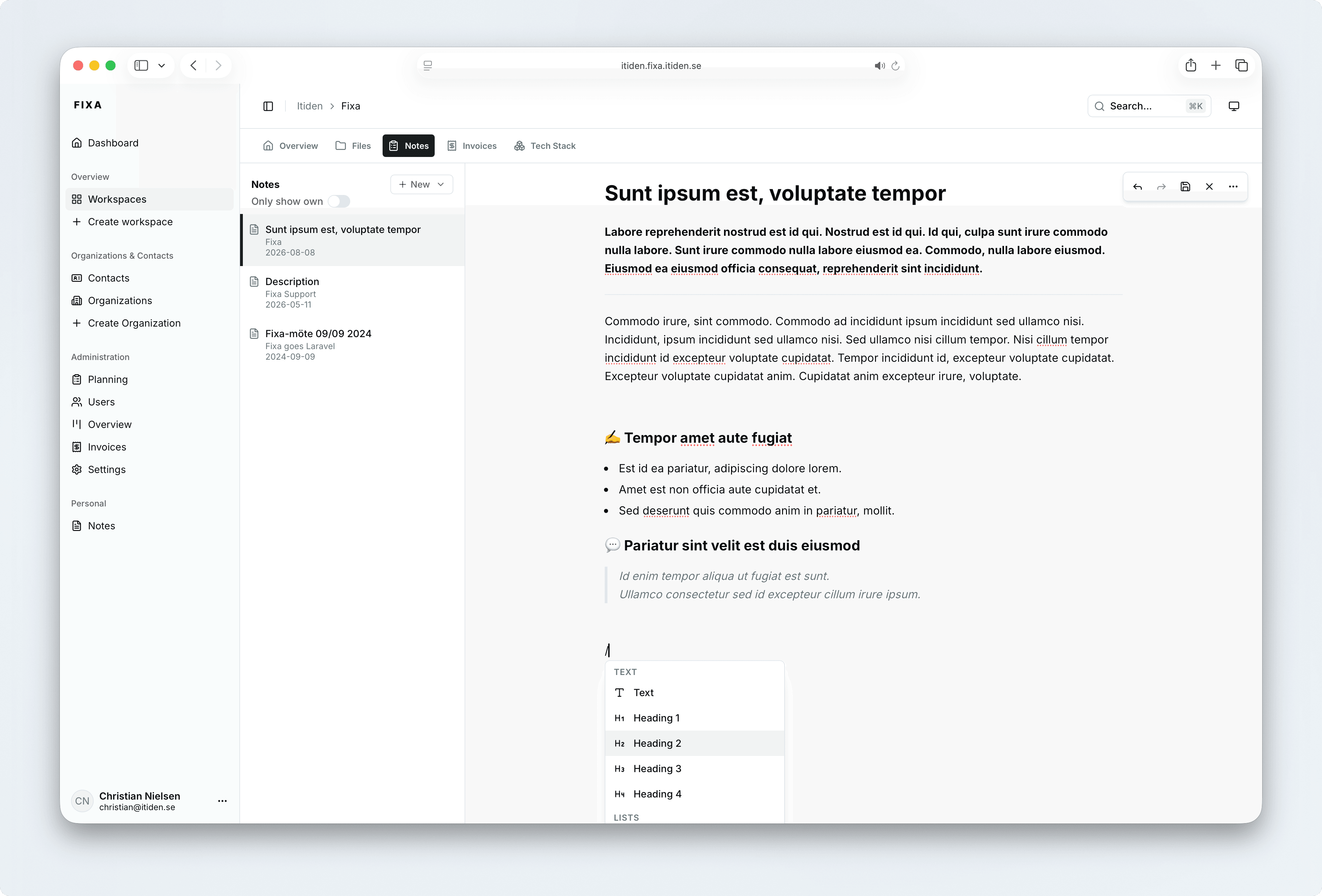This screenshot has height=896, width=1322.
Task: Choose Text from the slash menu
Action: [694, 693]
